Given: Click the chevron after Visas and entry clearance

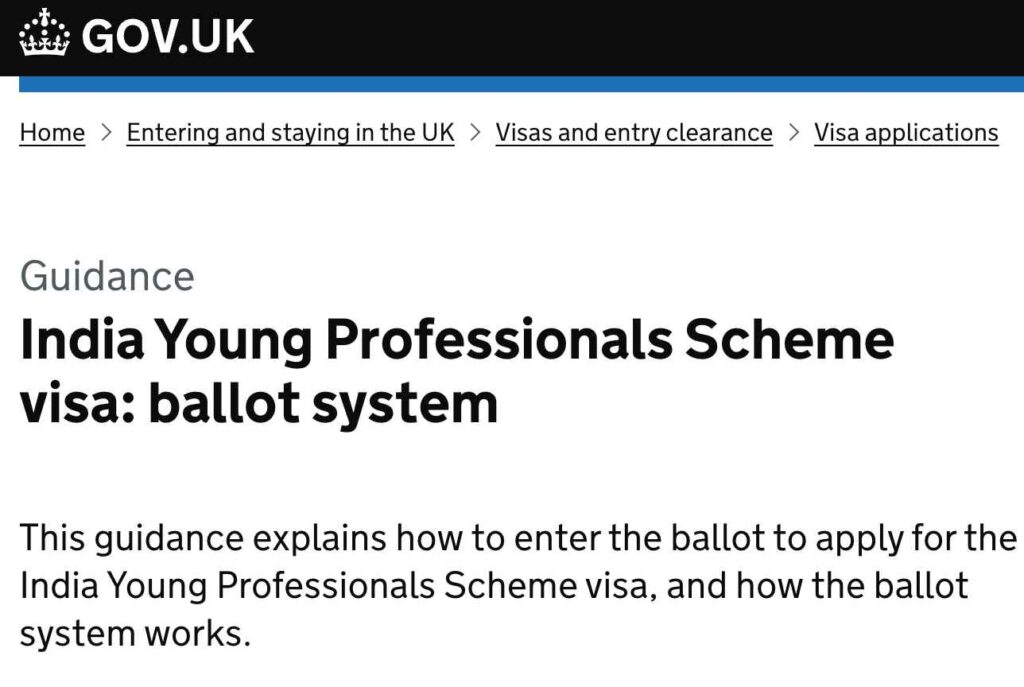Looking at the screenshot, I should [x=793, y=131].
